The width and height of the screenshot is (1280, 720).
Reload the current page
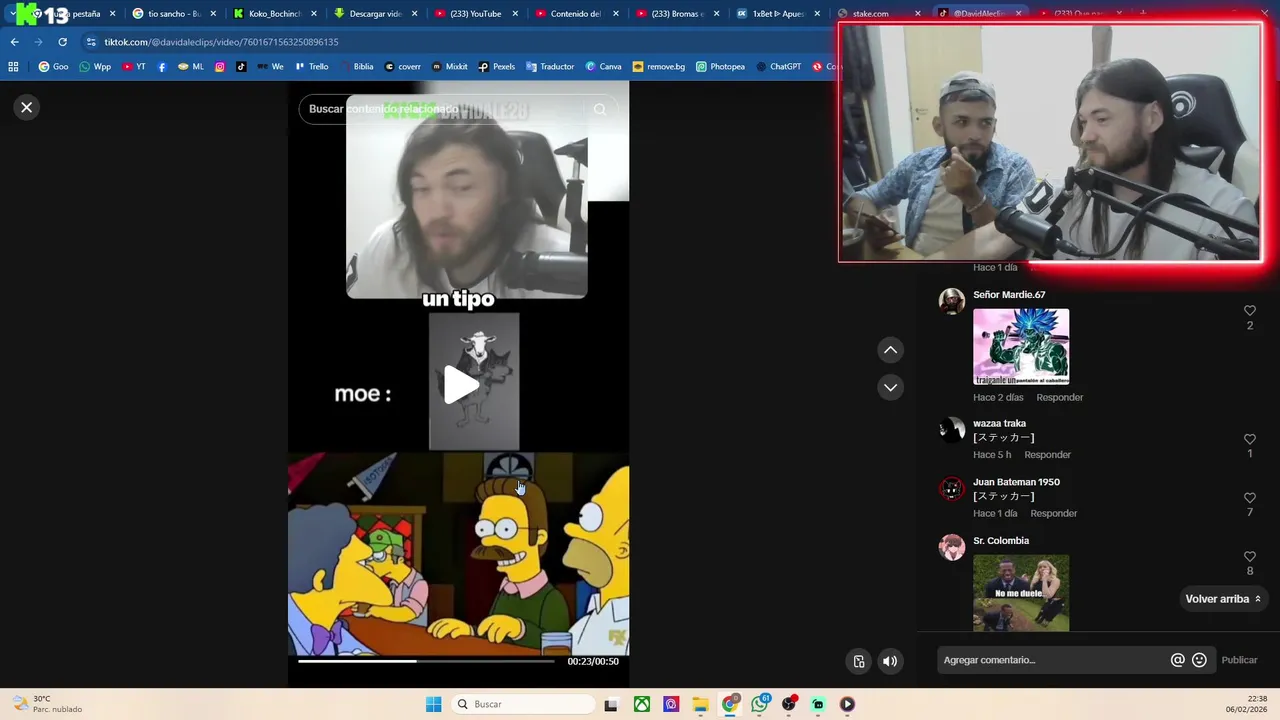62,42
